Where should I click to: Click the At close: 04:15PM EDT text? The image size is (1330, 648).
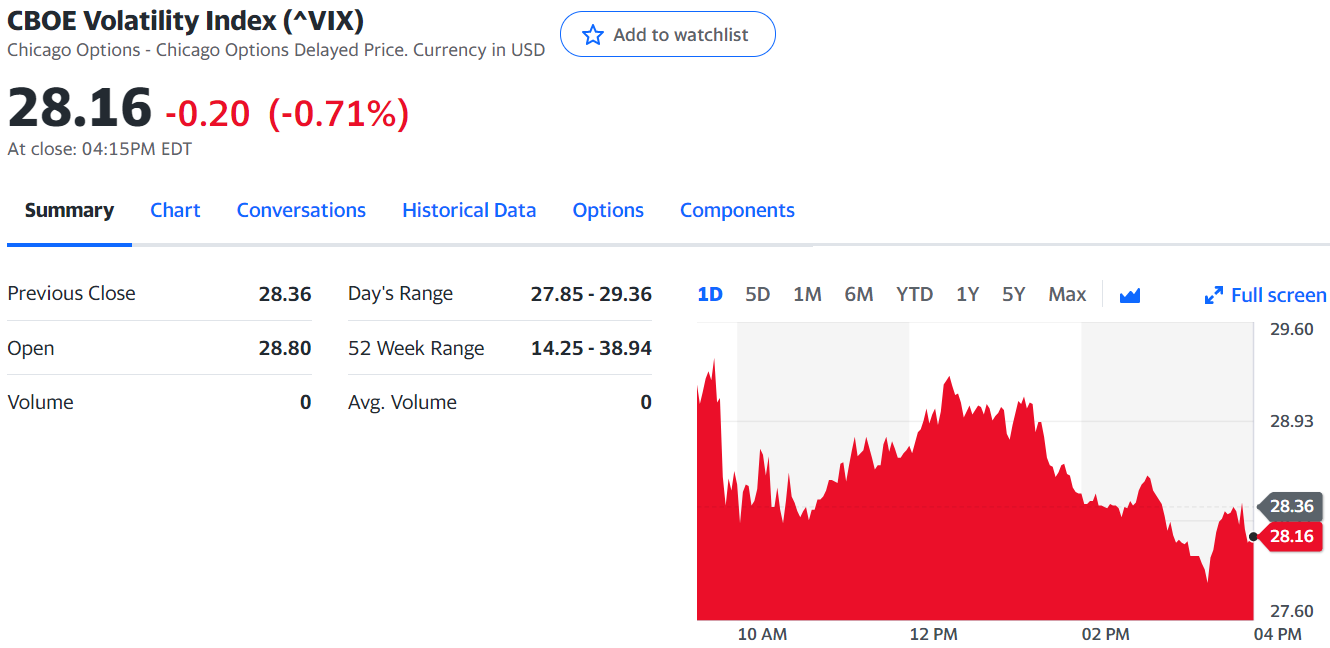pos(99,149)
